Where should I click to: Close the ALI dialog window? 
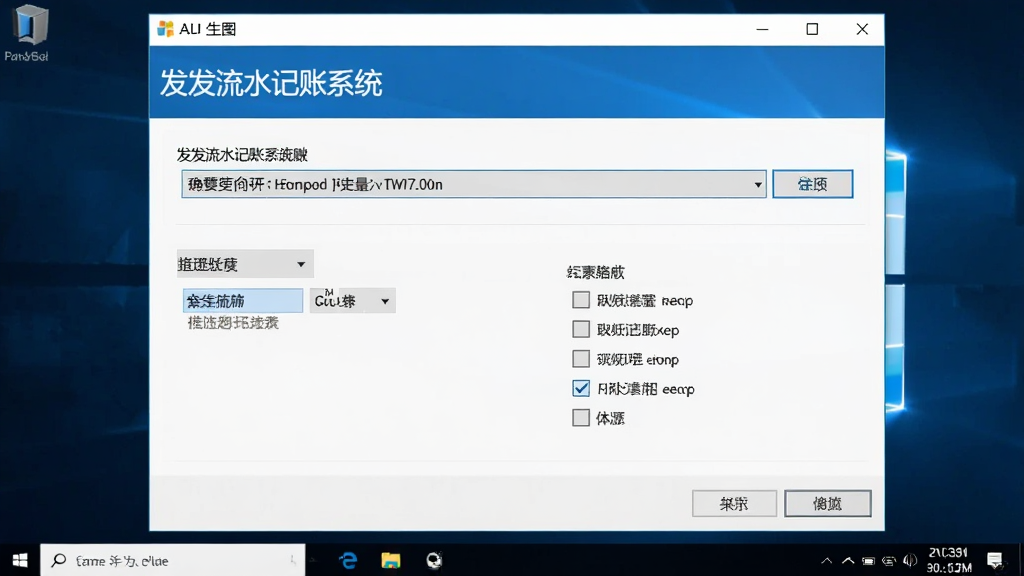861,29
